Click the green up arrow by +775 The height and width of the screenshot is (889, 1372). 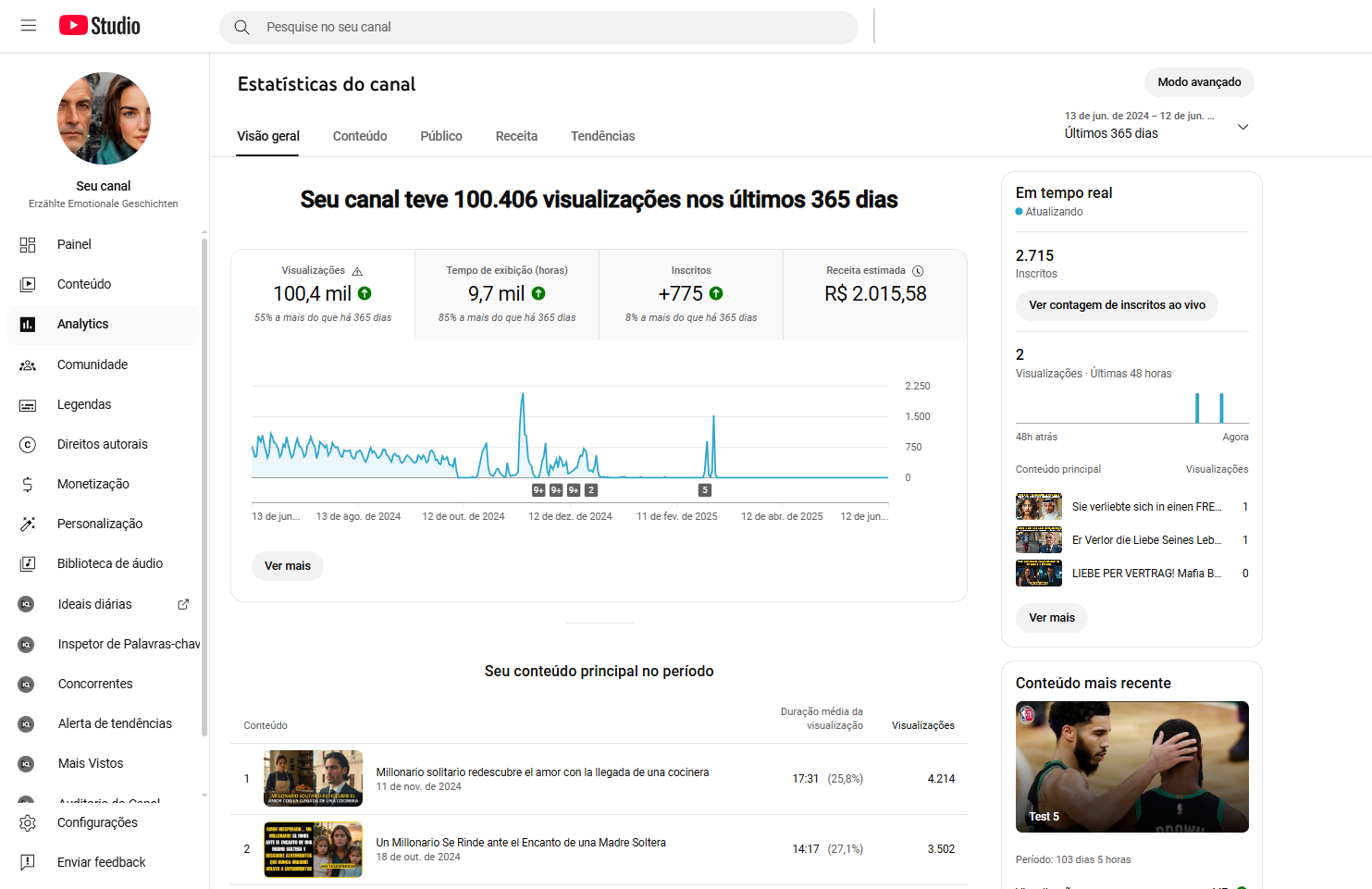716,293
